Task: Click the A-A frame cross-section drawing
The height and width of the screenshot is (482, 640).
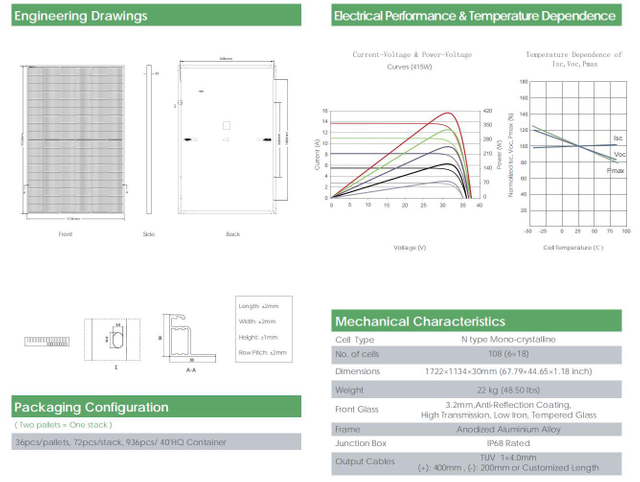Action: click(x=189, y=339)
